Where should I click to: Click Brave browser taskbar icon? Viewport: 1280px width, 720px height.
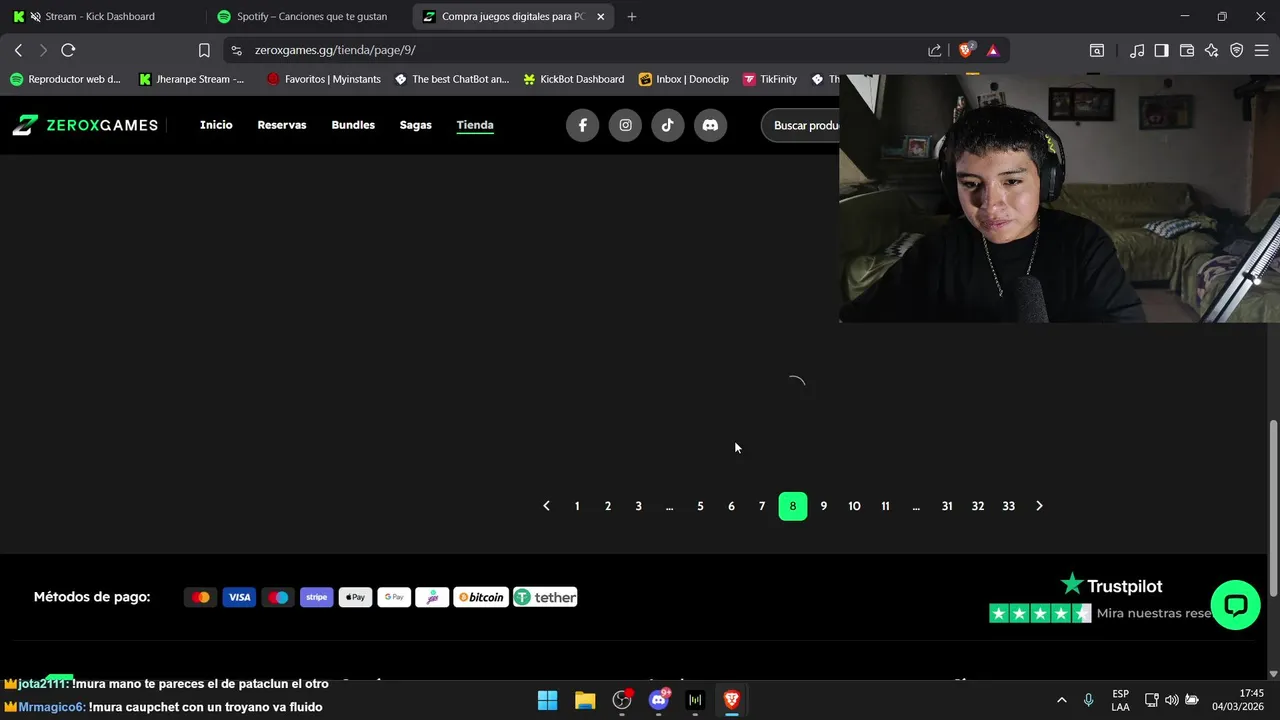pos(732,700)
